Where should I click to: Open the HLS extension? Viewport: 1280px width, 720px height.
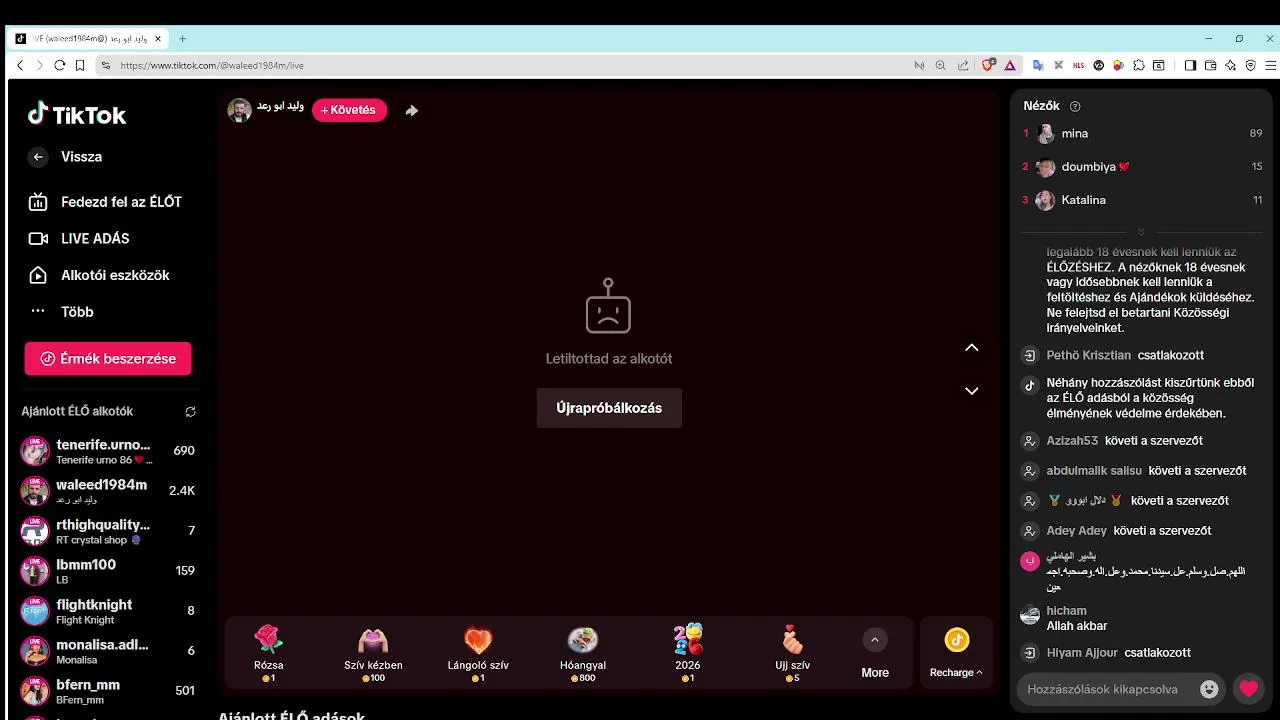point(1078,65)
